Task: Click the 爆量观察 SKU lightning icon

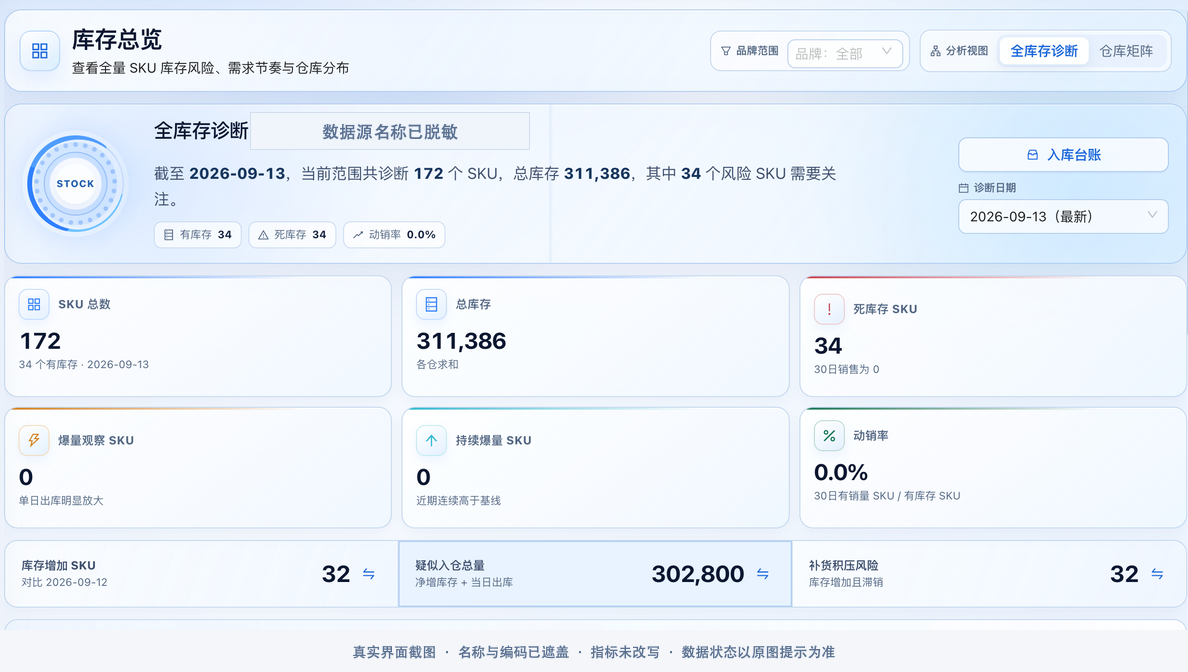Action: 34,440
